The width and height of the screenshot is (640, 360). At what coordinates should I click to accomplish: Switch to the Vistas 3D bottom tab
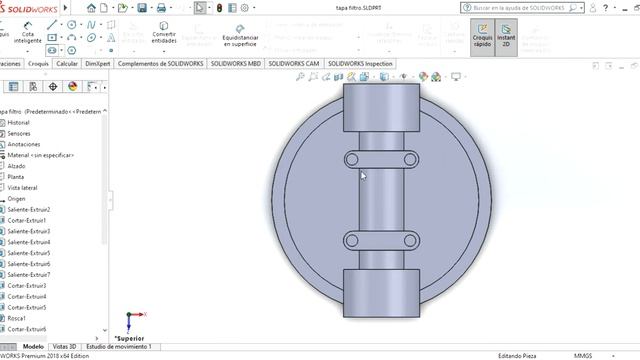[x=64, y=347]
